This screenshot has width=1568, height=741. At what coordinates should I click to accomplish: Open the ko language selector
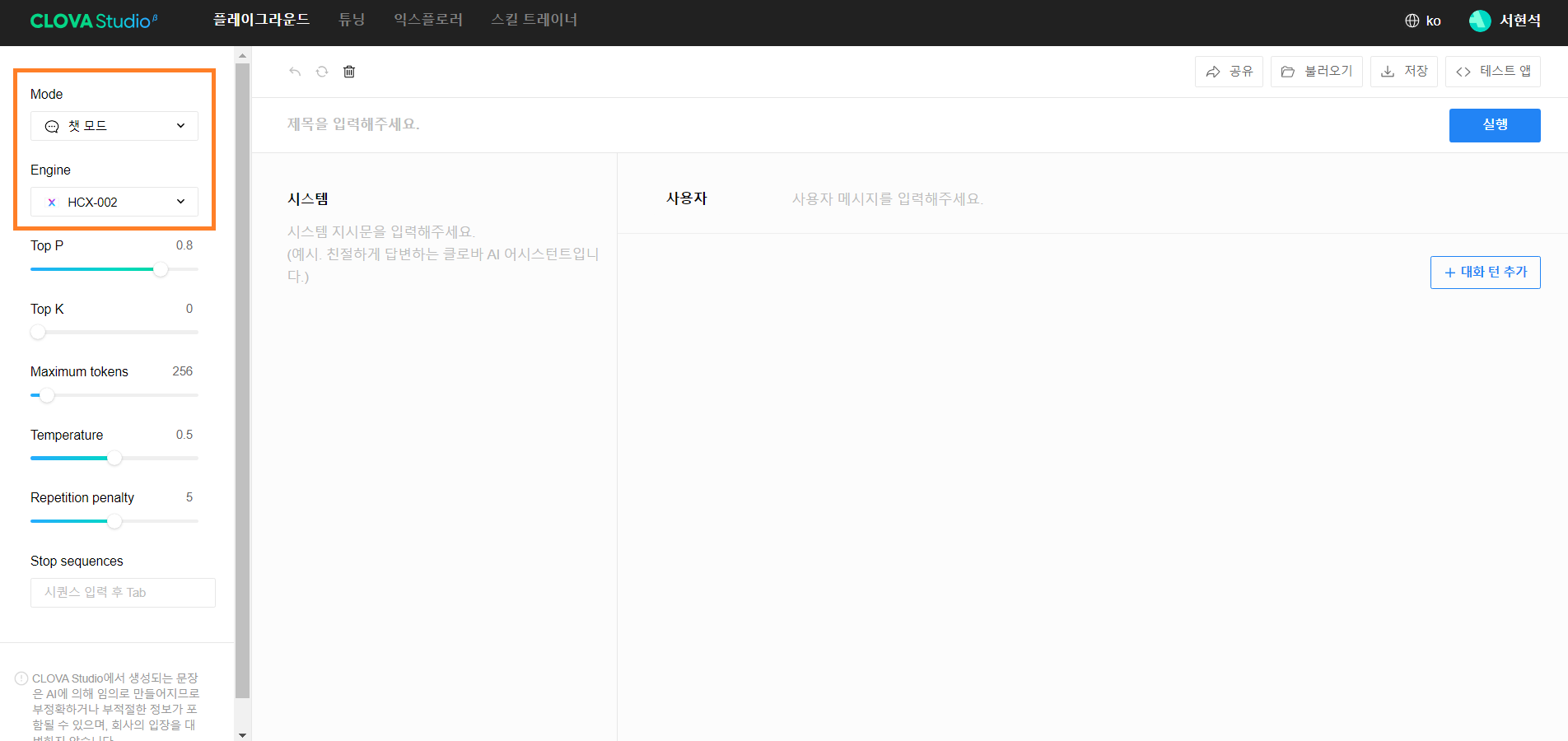(1423, 21)
